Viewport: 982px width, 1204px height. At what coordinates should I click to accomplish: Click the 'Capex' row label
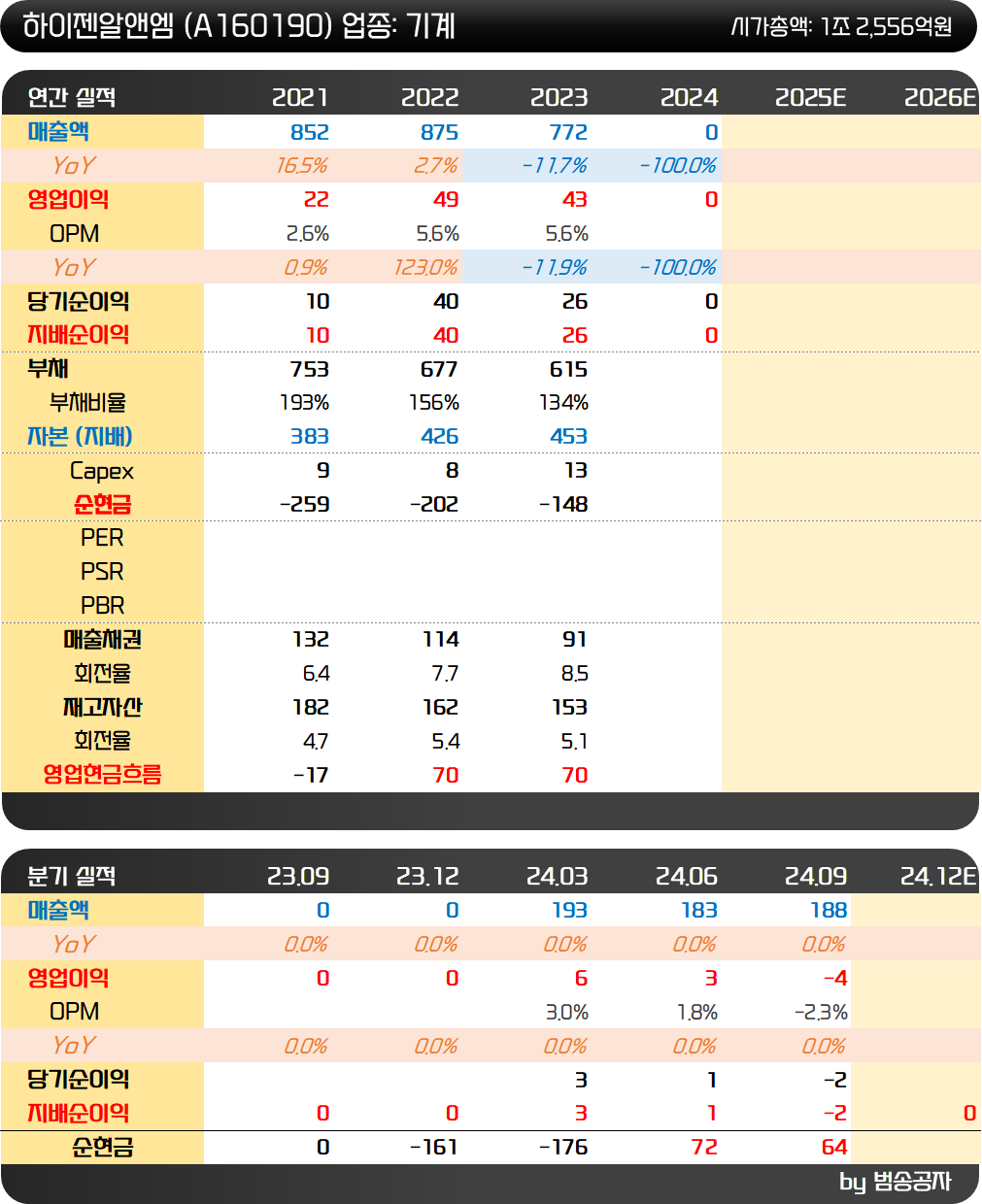click(x=102, y=471)
